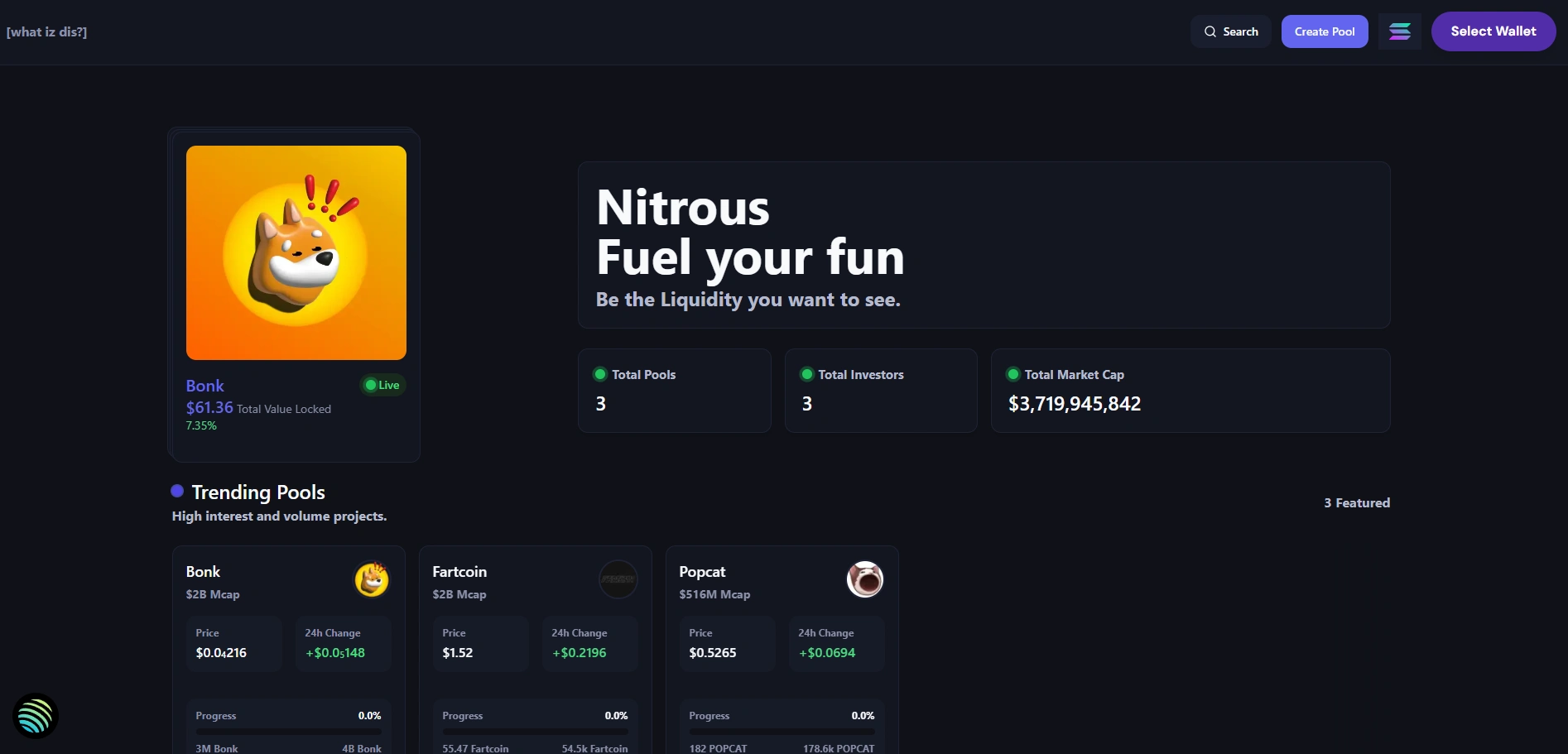Click 'High interest and volume projects.' subtitle
This screenshot has width=1568, height=754.
[x=279, y=516]
